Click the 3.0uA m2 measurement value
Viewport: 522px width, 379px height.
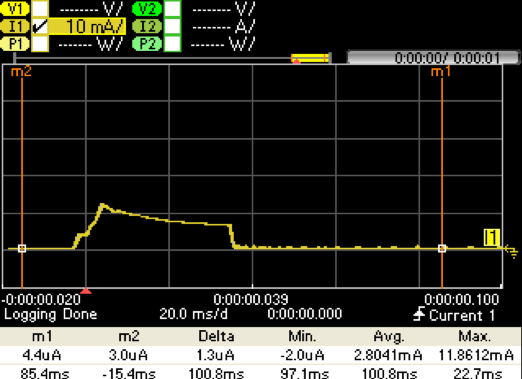tap(129, 355)
